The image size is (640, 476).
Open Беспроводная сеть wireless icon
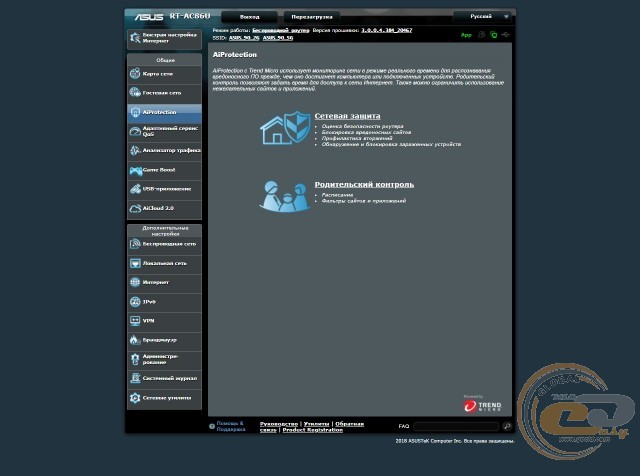pos(135,244)
